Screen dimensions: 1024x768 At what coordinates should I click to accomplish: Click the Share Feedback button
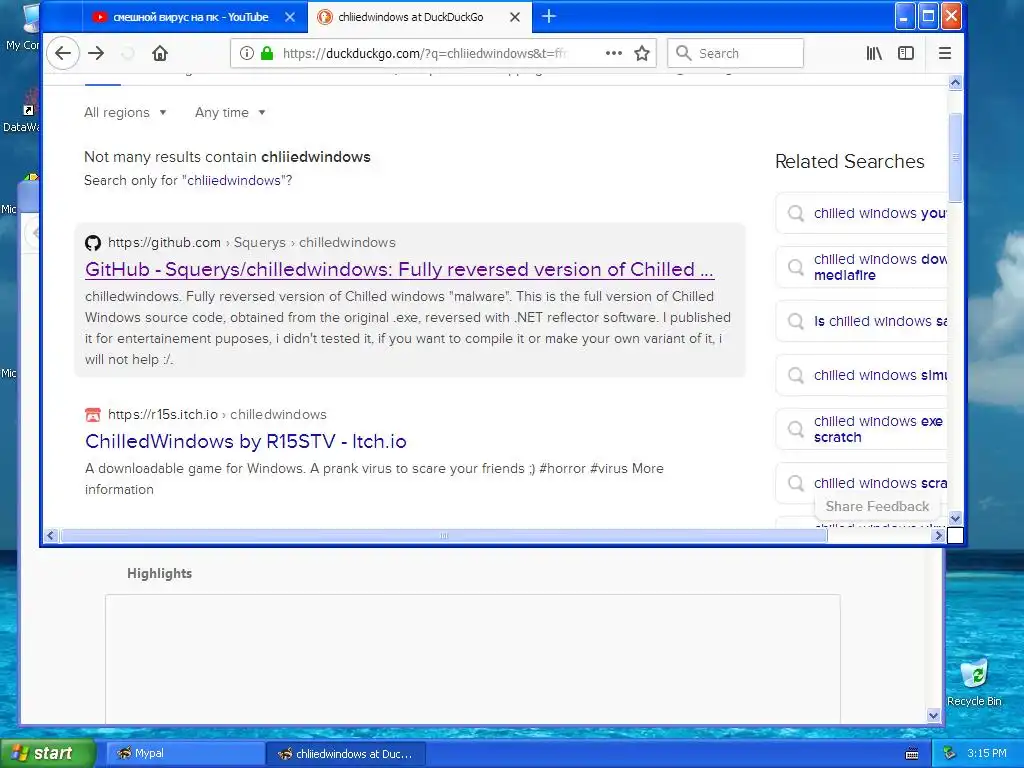(877, 506)
